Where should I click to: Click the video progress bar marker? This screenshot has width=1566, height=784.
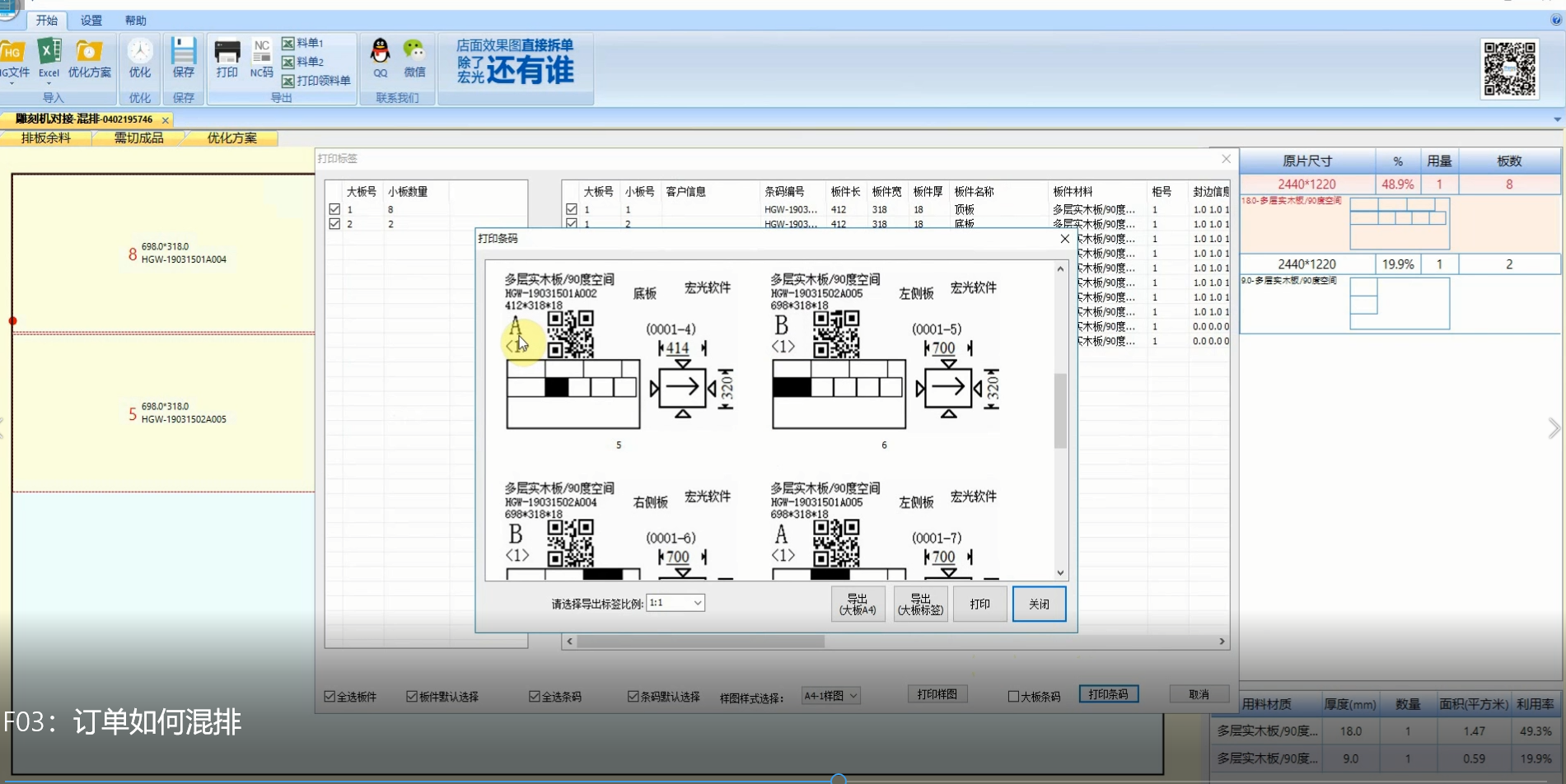coord(839,778)
